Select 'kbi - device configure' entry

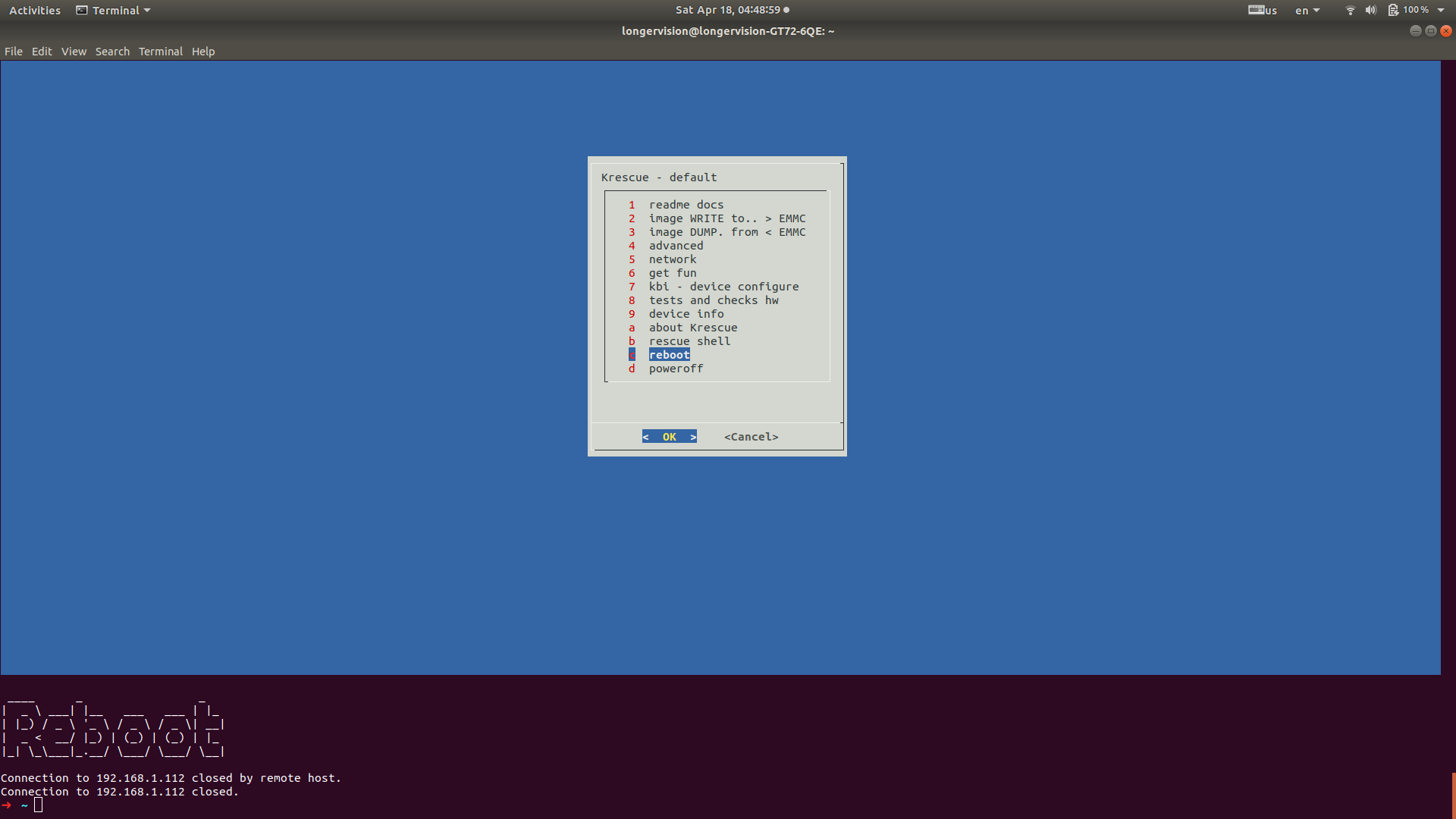coord(723,287)
